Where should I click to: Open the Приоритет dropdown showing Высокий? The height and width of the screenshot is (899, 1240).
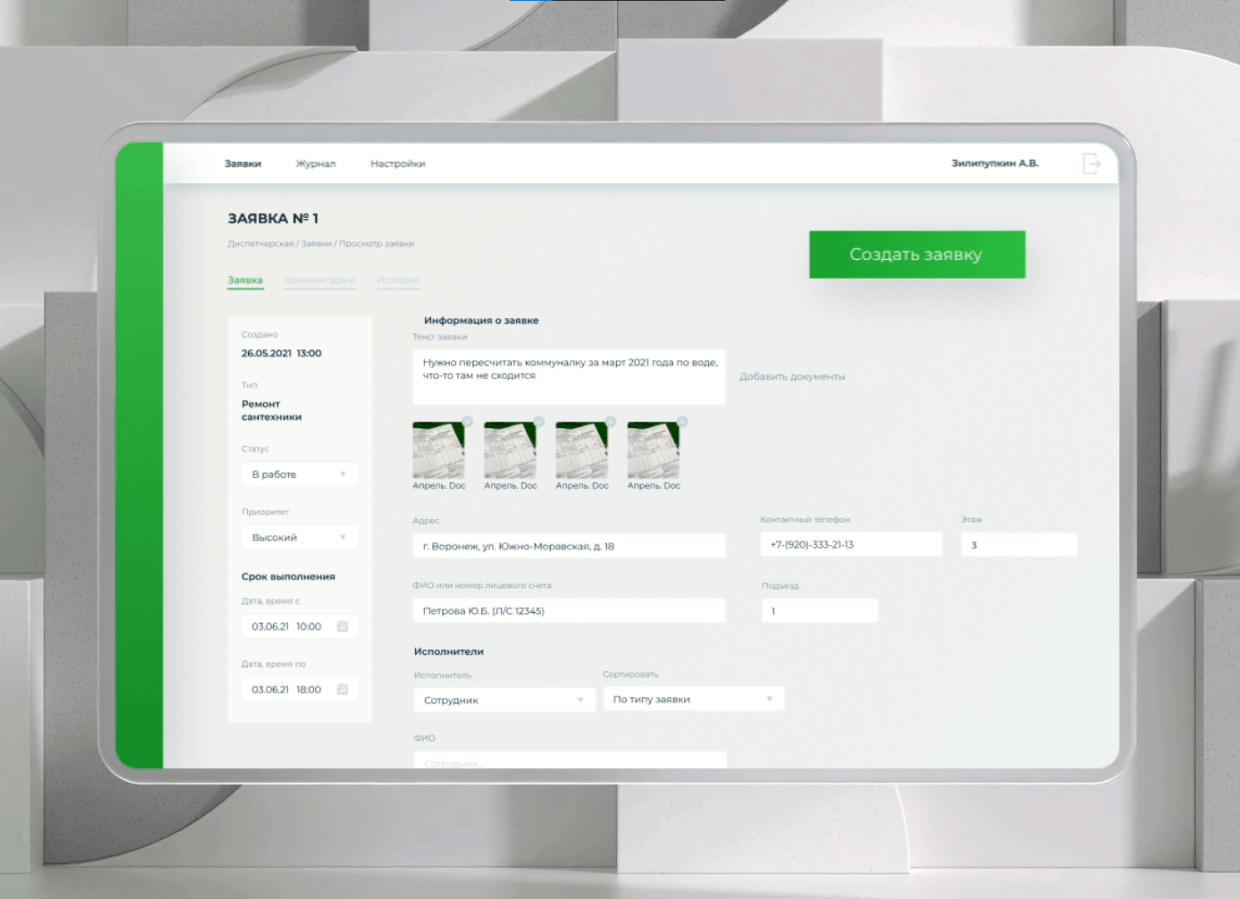click(x=299, y=537)
